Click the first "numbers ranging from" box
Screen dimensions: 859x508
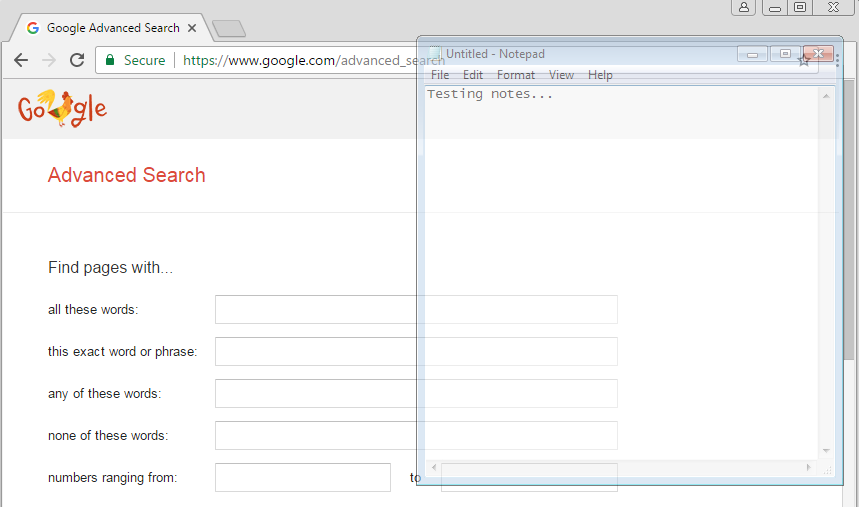302,478
